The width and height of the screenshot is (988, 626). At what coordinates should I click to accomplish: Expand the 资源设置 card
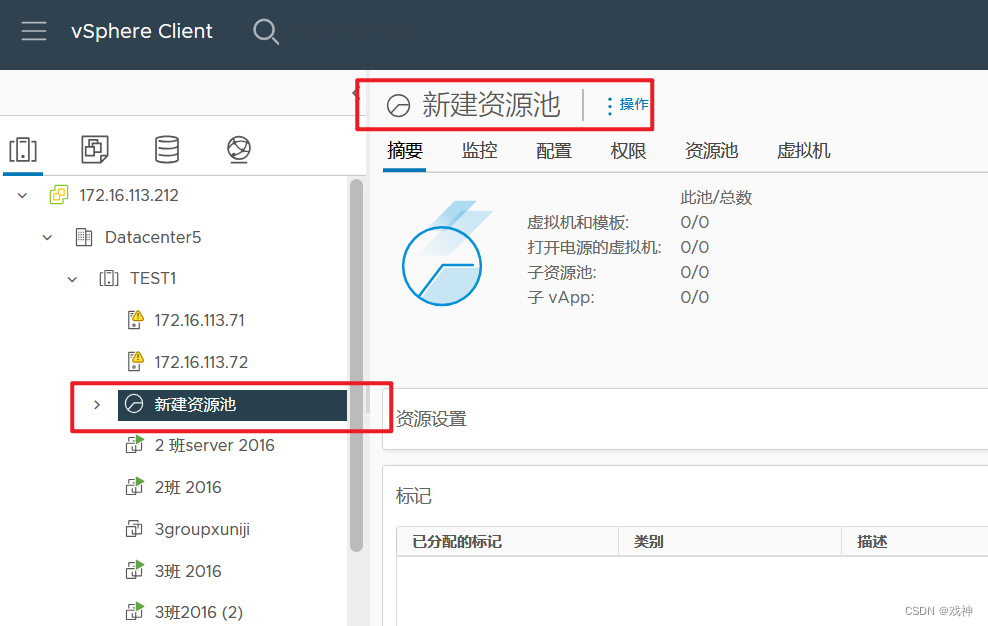pyautogui.click(x=686, y=419)
